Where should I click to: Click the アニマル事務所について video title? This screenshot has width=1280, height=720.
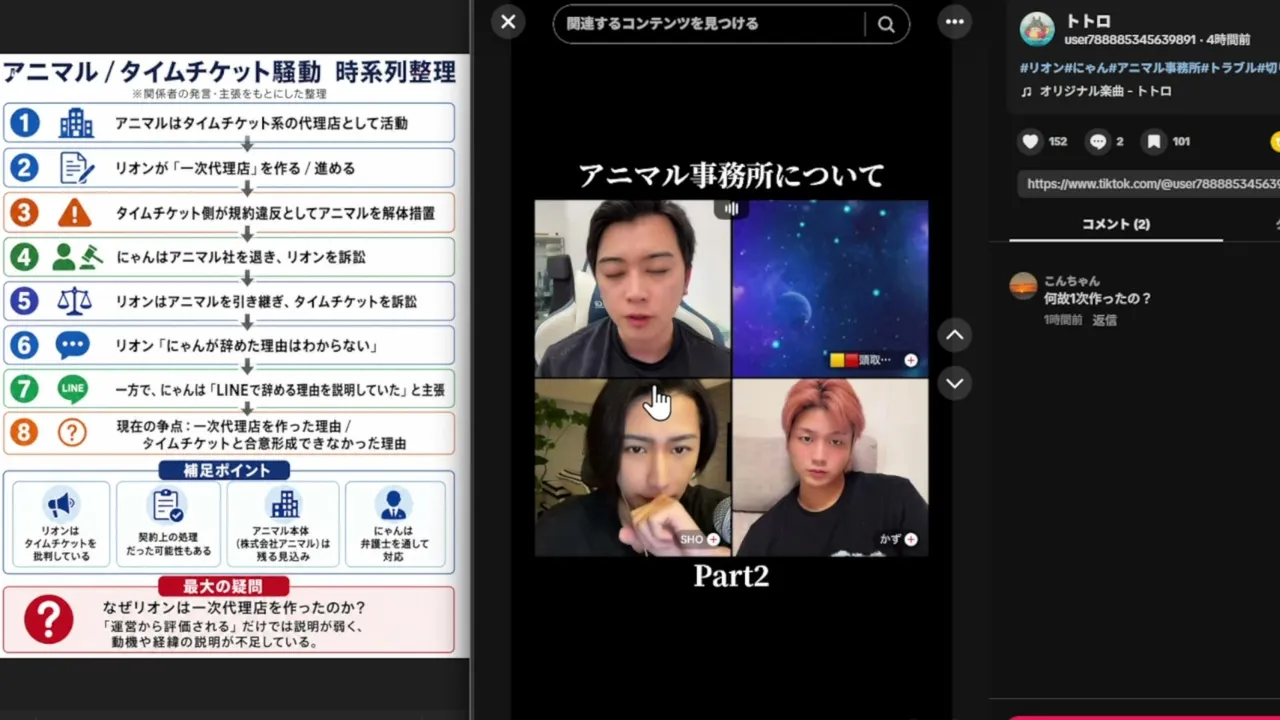click(731, 176)
